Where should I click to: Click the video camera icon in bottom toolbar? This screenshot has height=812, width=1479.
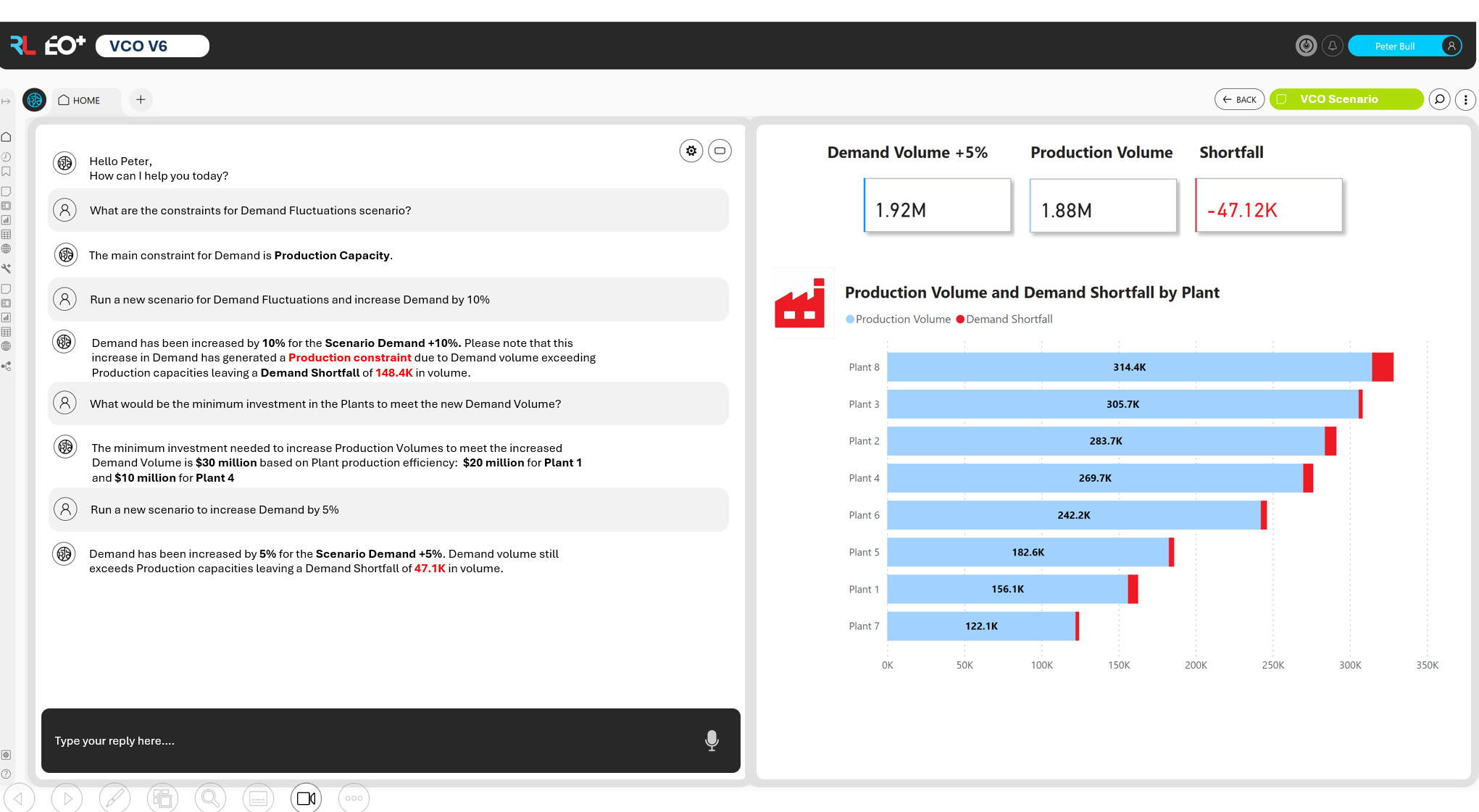pos(306,798)
